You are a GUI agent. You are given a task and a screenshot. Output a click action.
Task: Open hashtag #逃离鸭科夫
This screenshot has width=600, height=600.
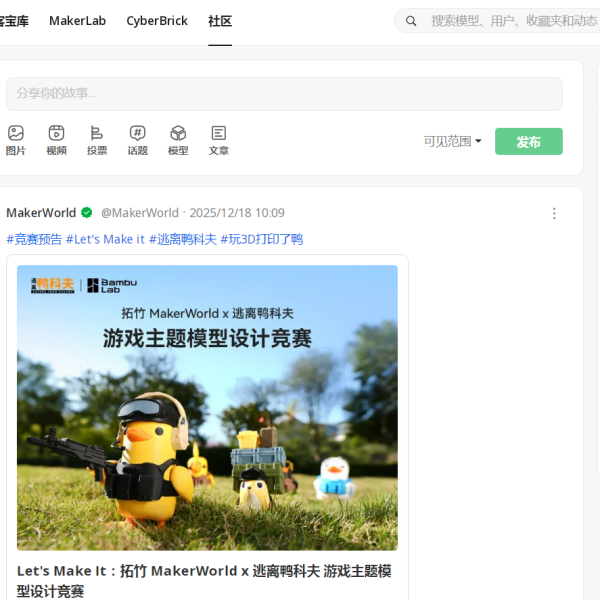[183, 239]
